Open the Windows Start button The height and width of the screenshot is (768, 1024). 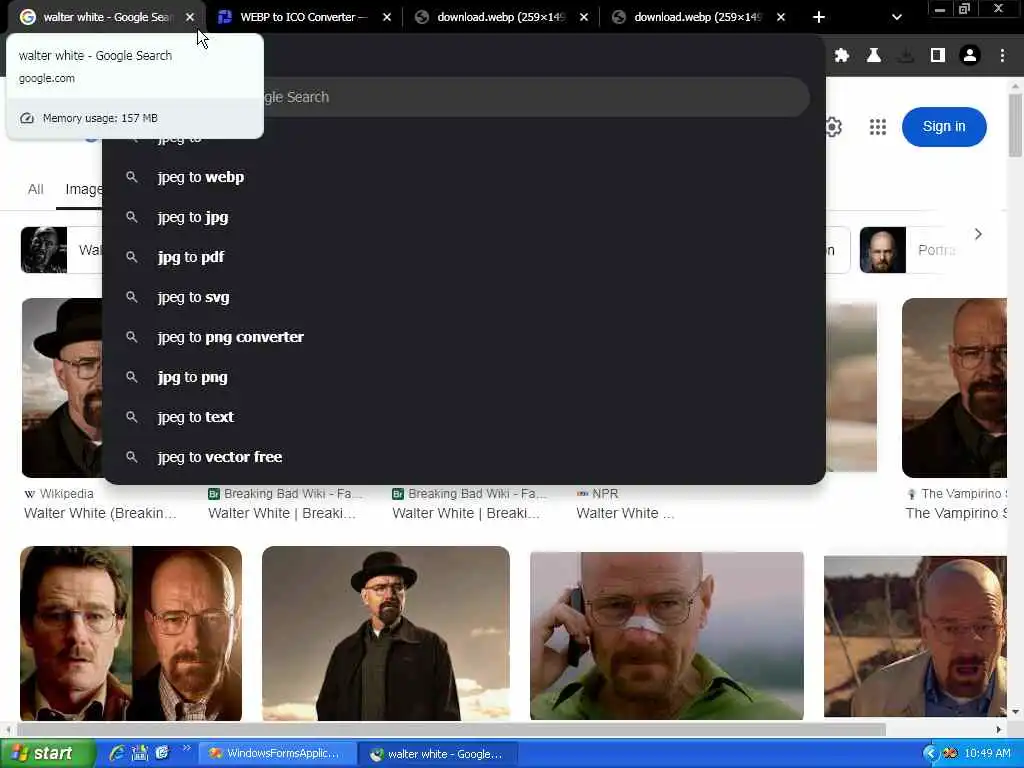point(47,754)
